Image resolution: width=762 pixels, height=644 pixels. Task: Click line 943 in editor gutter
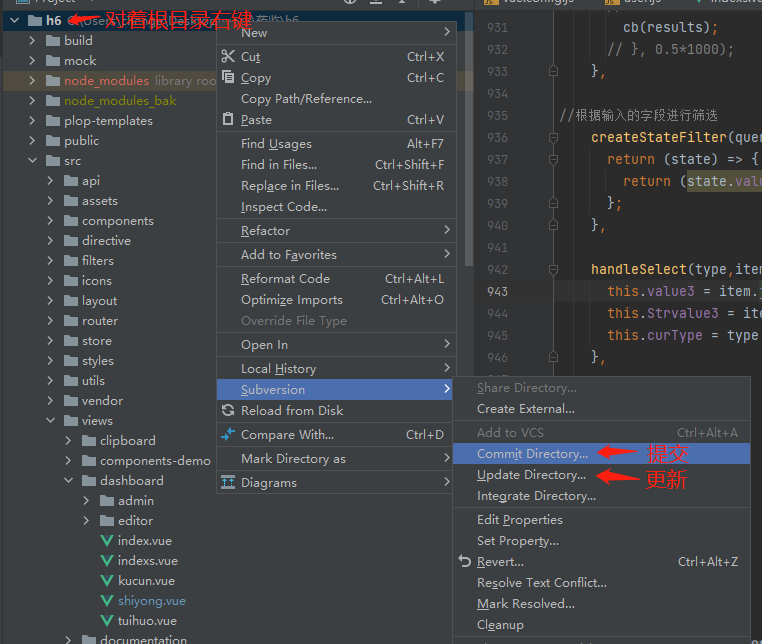pos(497,292)
